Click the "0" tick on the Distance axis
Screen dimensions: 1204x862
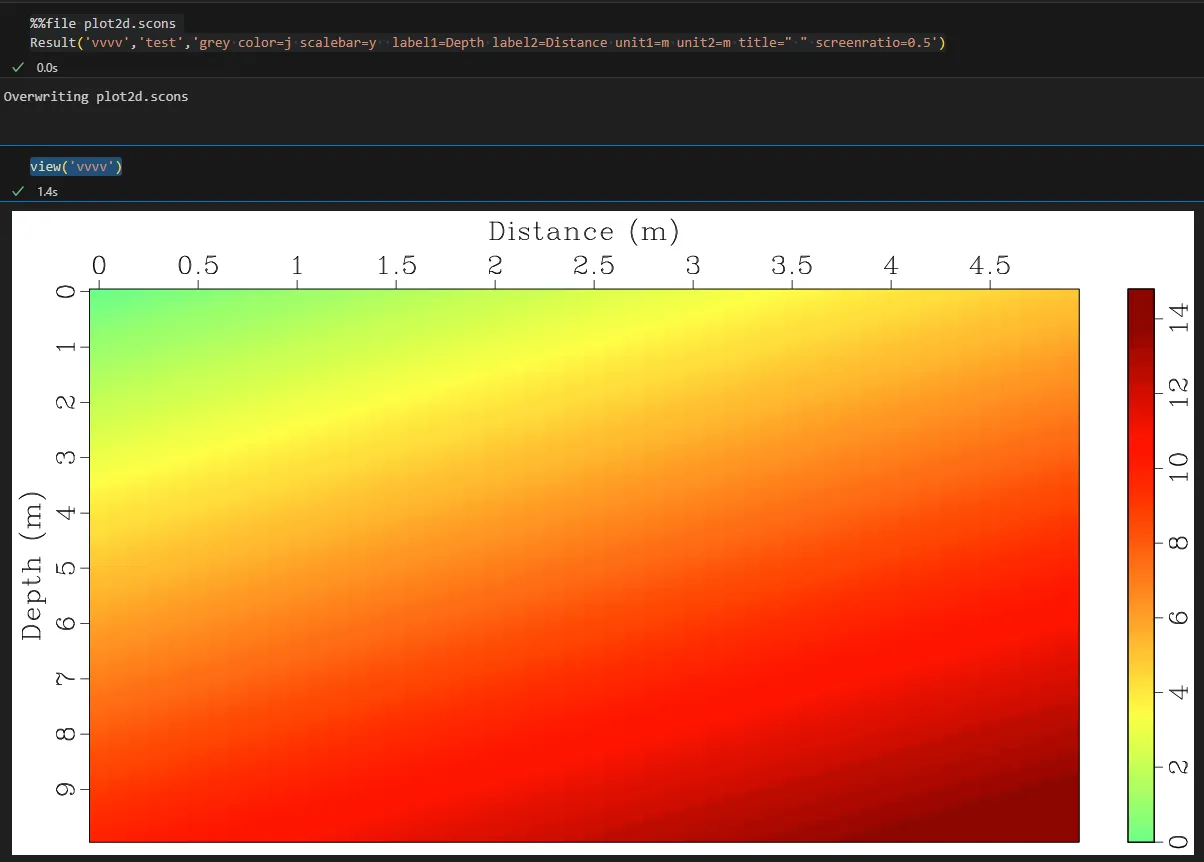click(99, 266)
